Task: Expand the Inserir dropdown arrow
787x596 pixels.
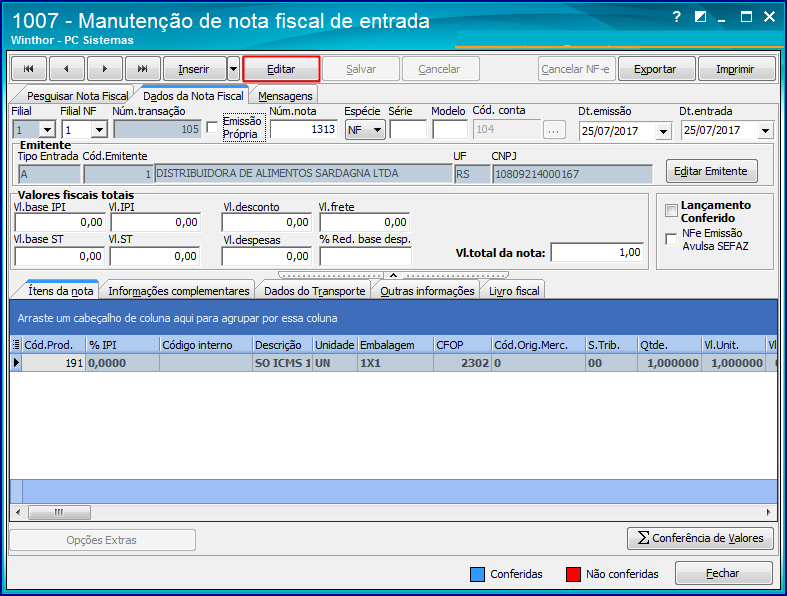Action: pos(233,69)
